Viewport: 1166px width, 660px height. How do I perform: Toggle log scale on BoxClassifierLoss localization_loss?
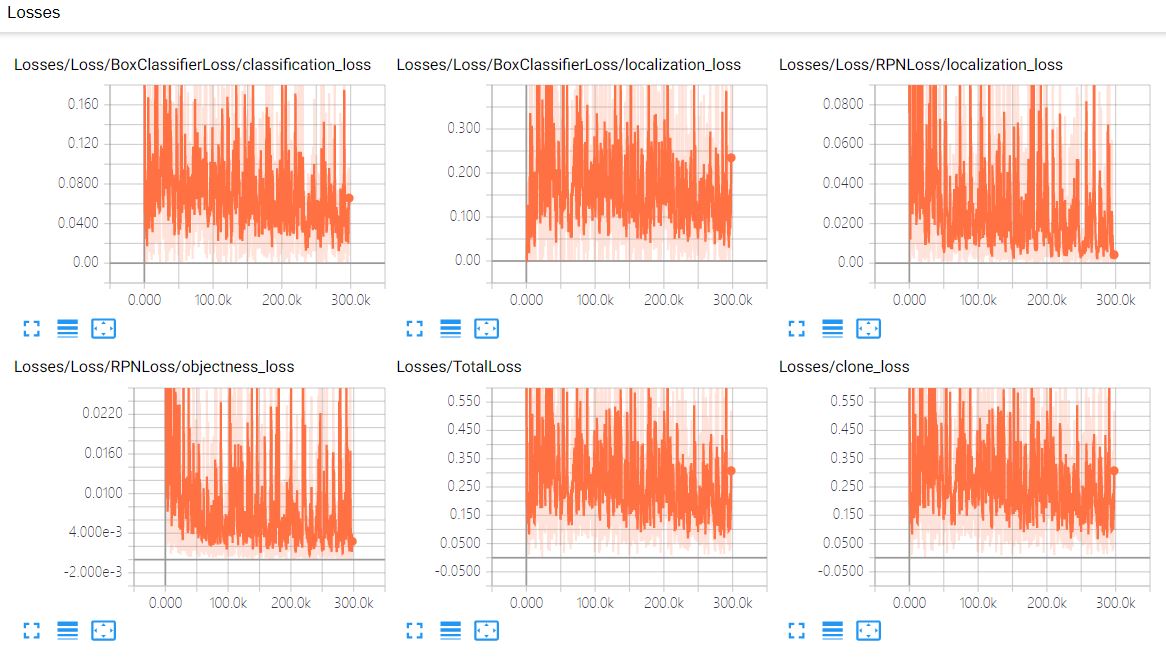click(451, 328)
